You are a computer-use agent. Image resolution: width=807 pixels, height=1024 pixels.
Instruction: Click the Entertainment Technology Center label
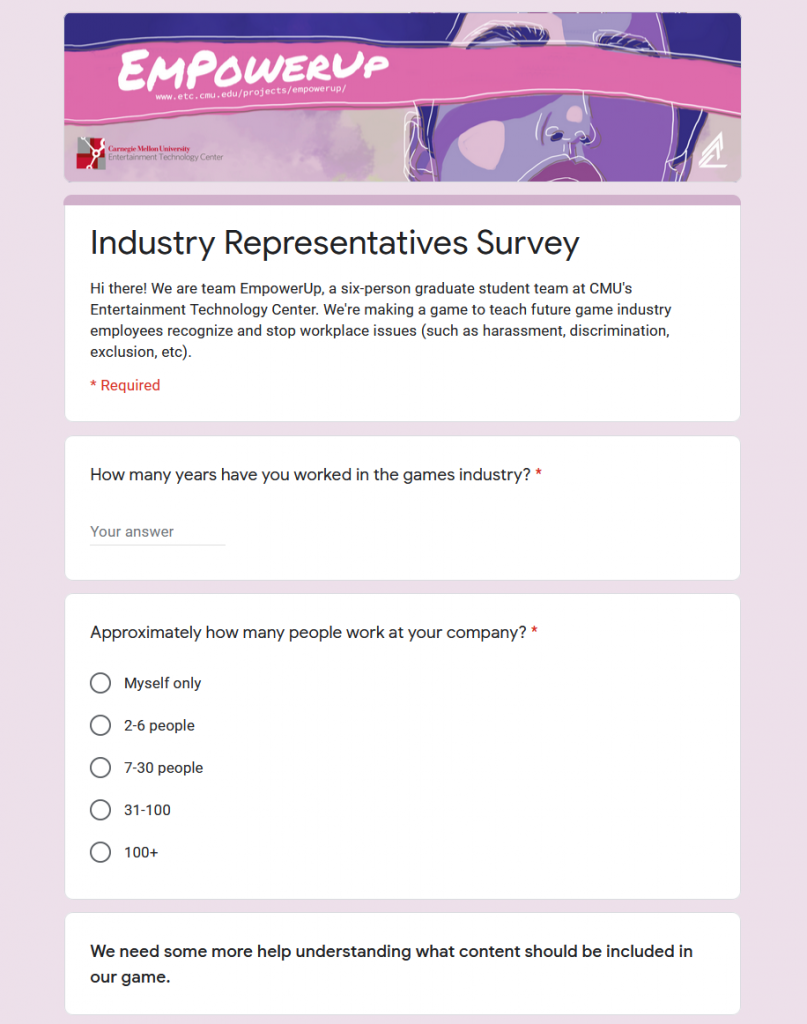166,157
